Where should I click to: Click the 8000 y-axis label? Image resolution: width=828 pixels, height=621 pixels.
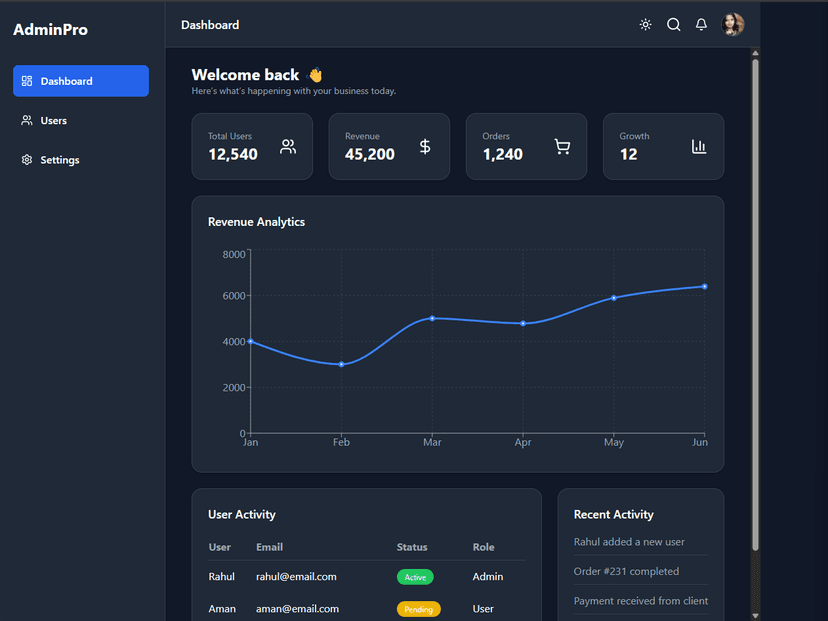click(x=234, y=255)
